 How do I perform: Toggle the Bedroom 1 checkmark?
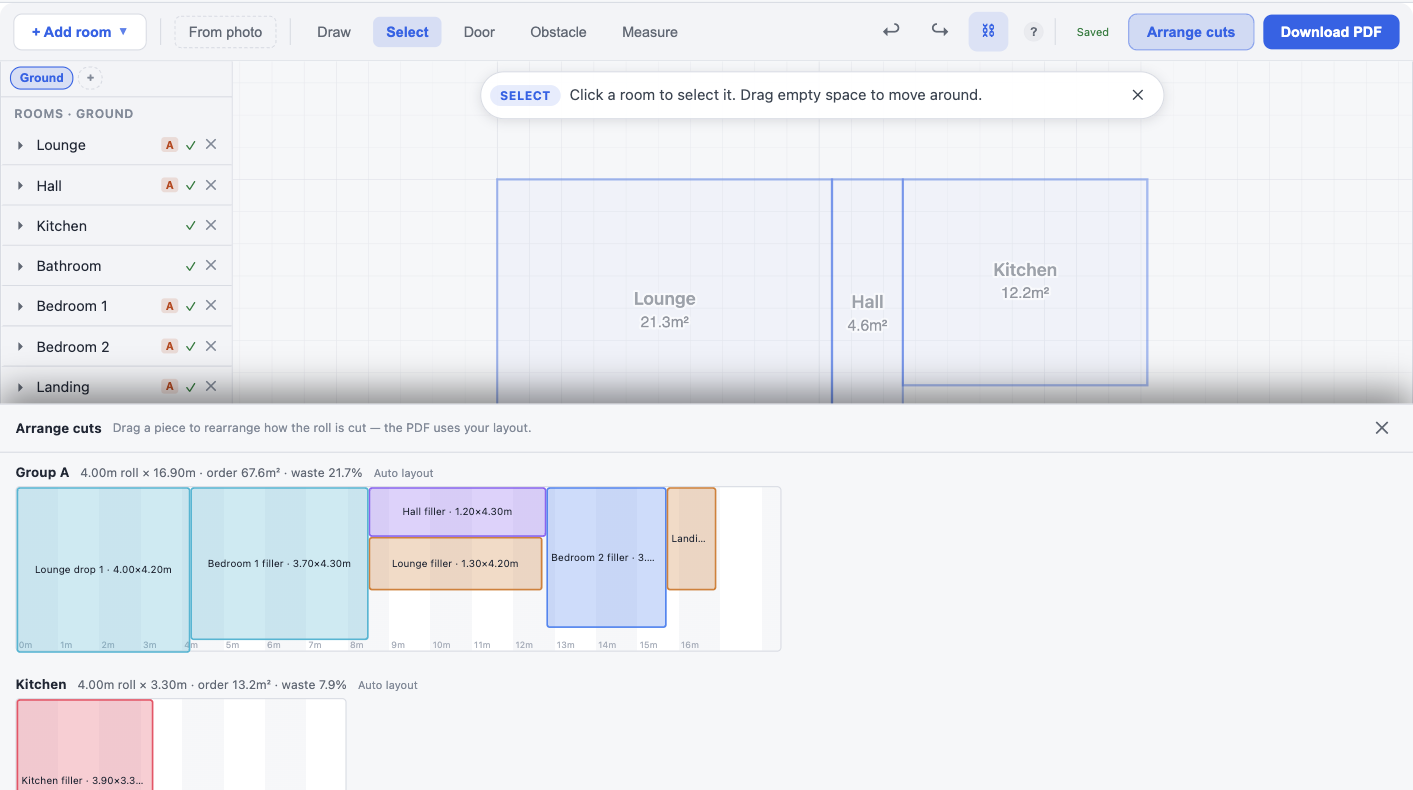coord(190,306)
